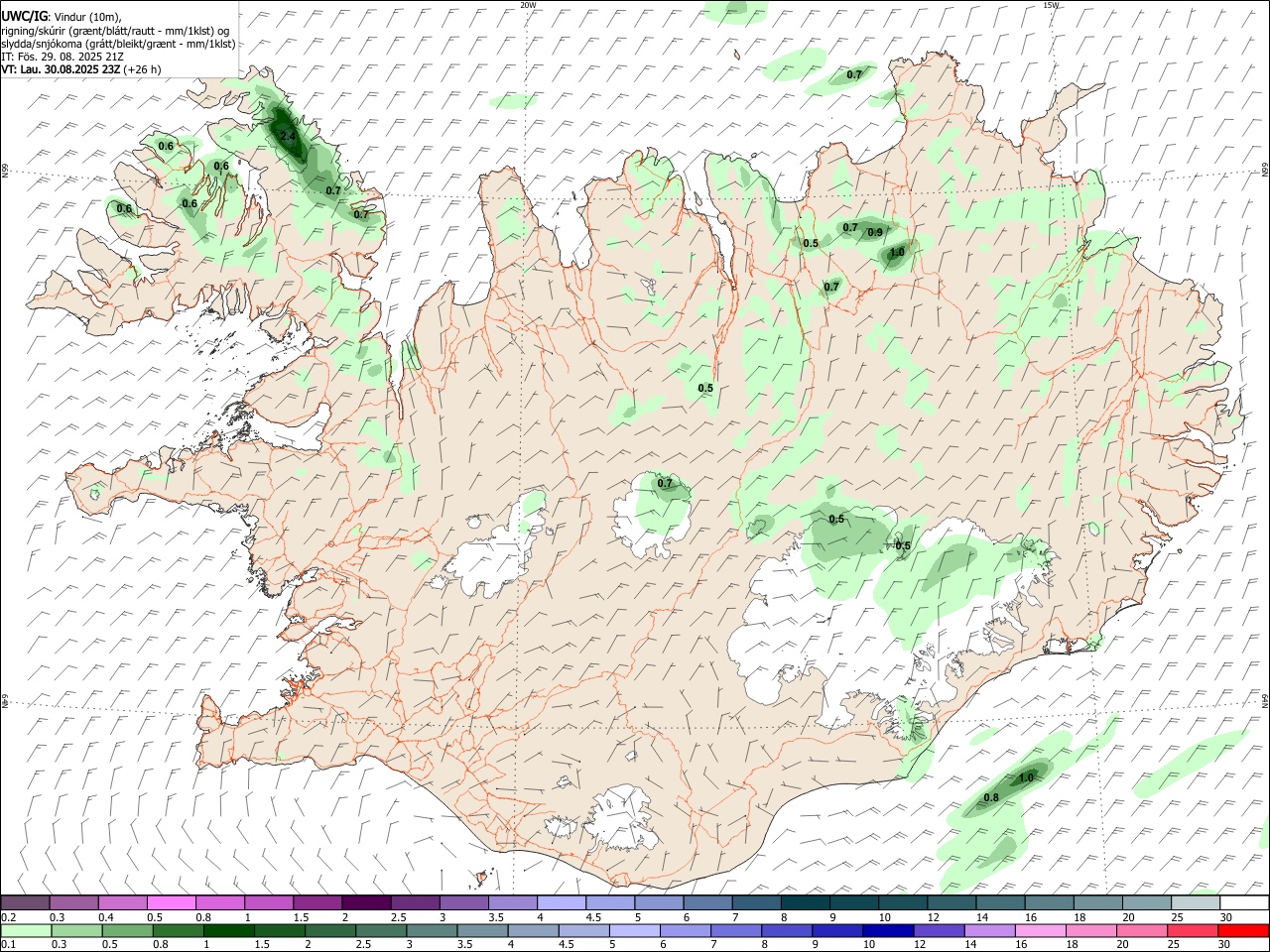
Task: Select the darkest green 1 swatch in lower legend
Action: 230,930
